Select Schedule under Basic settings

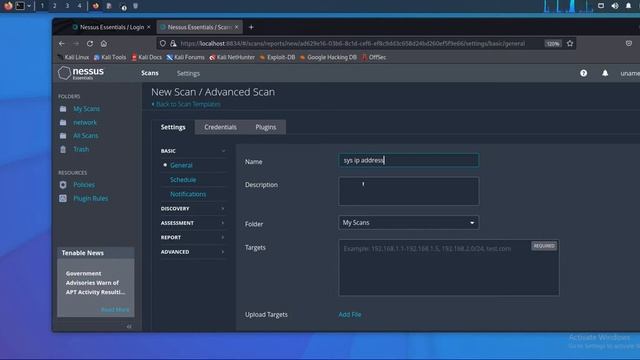[x=183, y=180]
